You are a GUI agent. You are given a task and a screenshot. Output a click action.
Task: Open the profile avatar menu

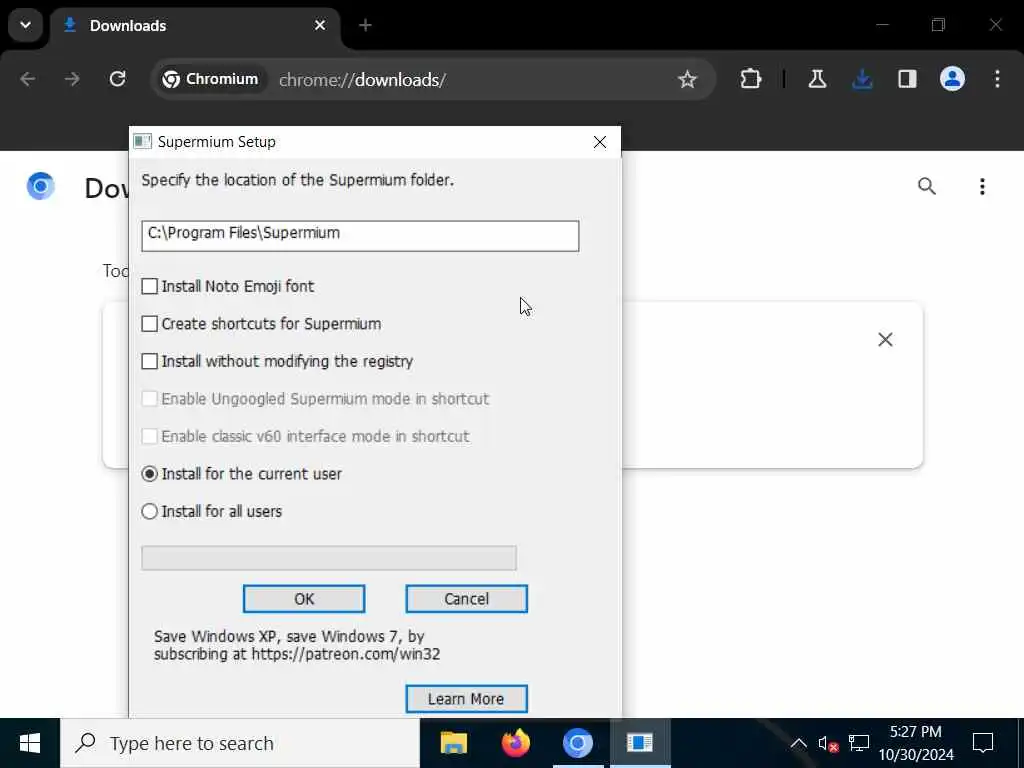pos(952,79)
